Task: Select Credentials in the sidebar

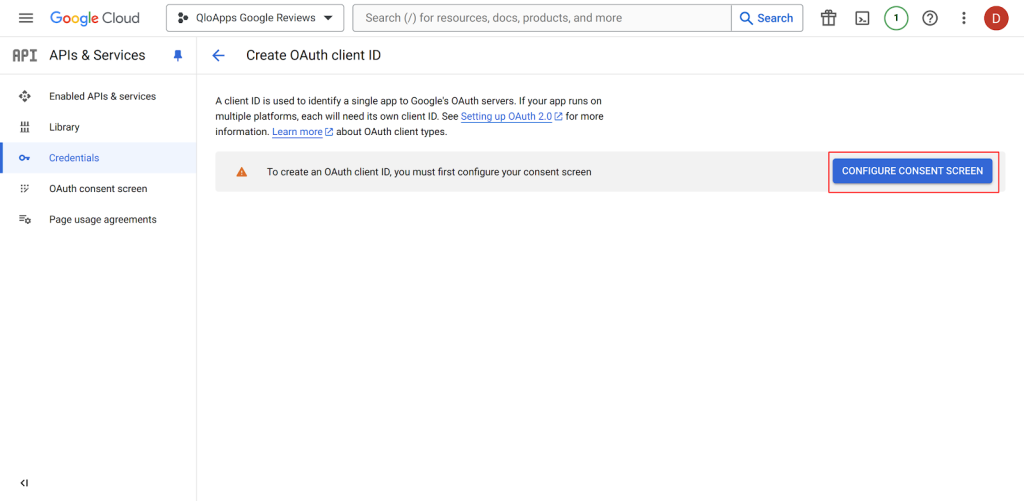Action: (x=74, y=158)
